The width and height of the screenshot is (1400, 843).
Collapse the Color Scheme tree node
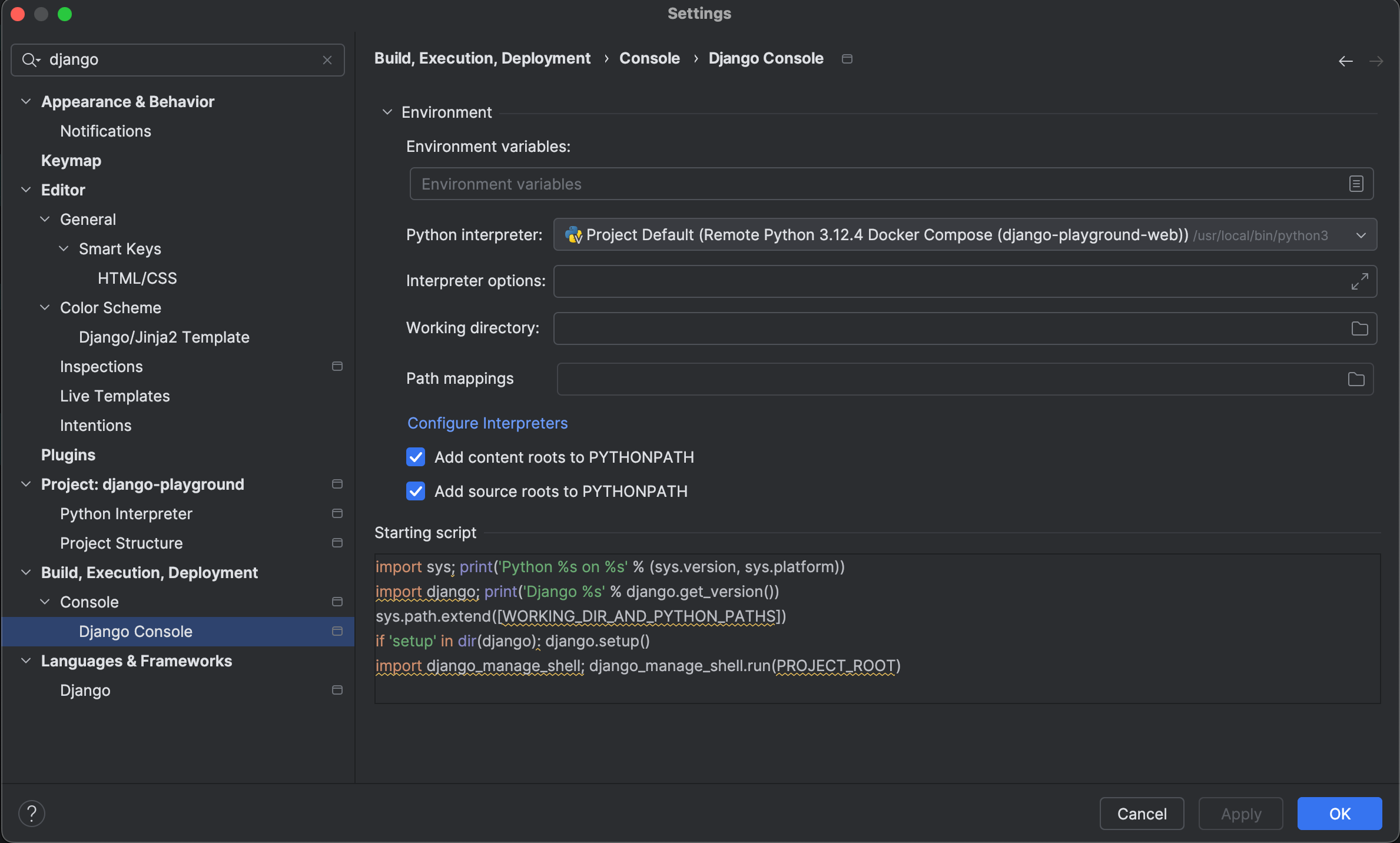point(45,308)
